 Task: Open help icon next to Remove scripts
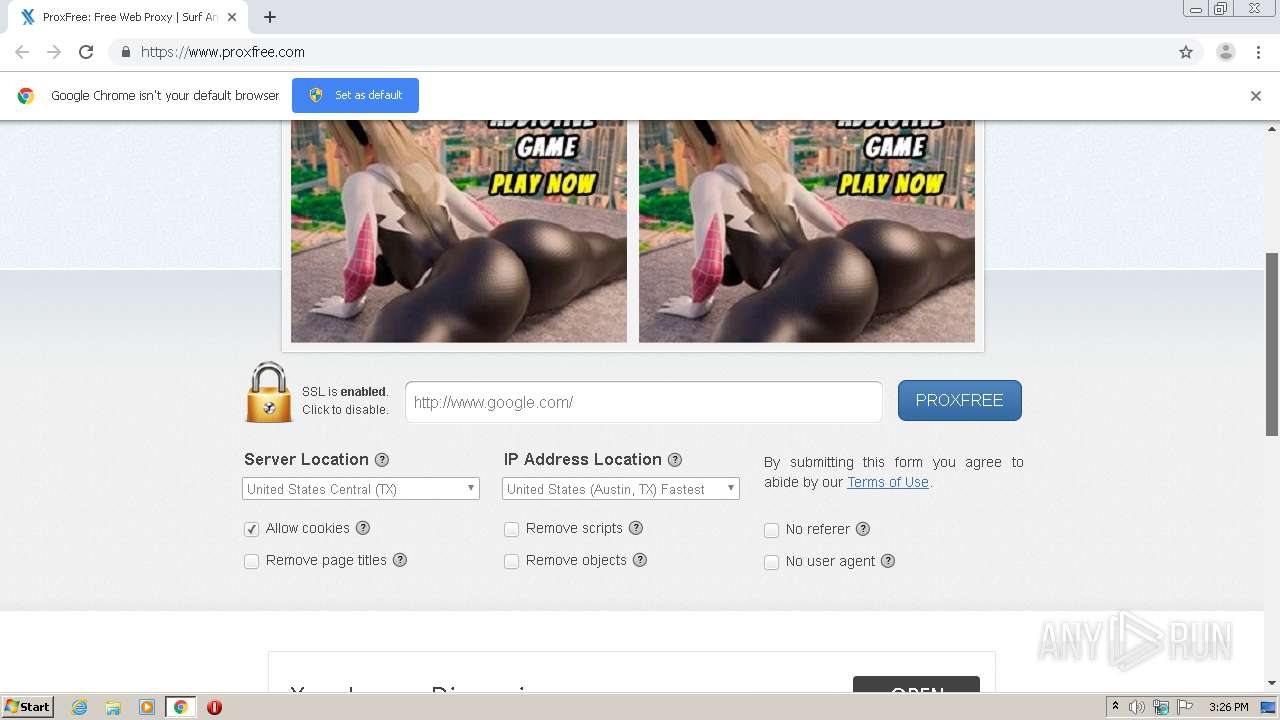(636, 528)
